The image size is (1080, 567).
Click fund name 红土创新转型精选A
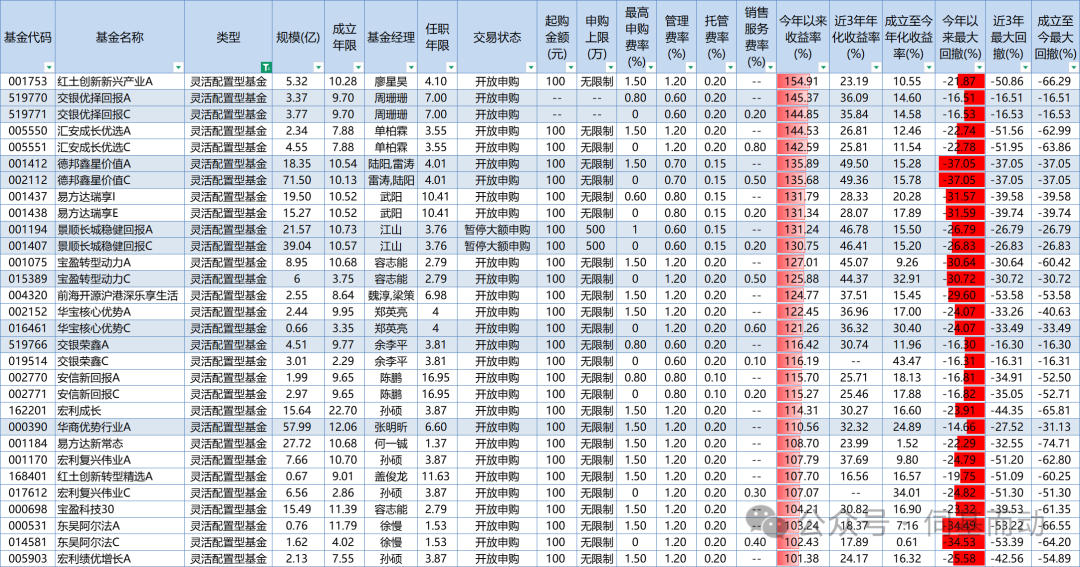click(x=105, y=477)
